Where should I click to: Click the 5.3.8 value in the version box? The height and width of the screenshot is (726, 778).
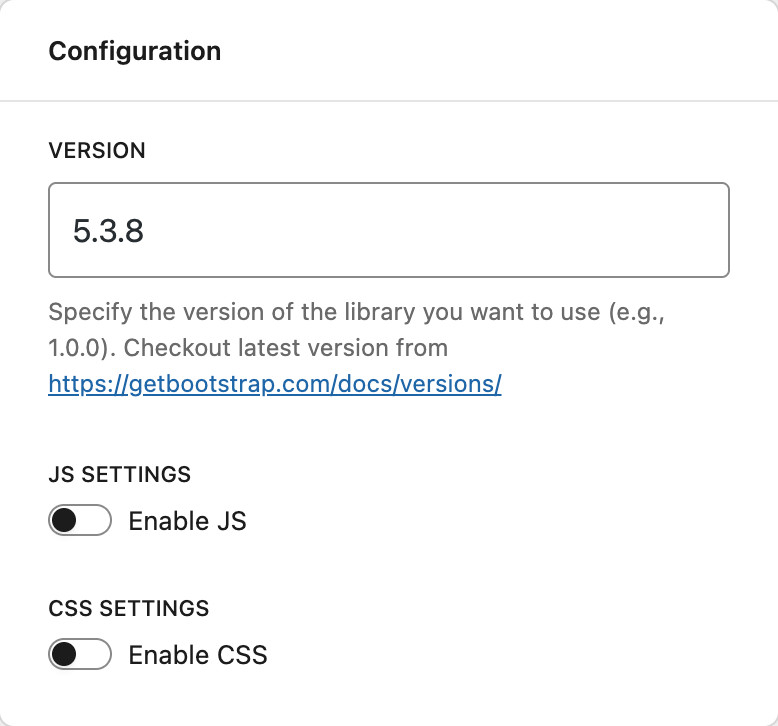108,231
